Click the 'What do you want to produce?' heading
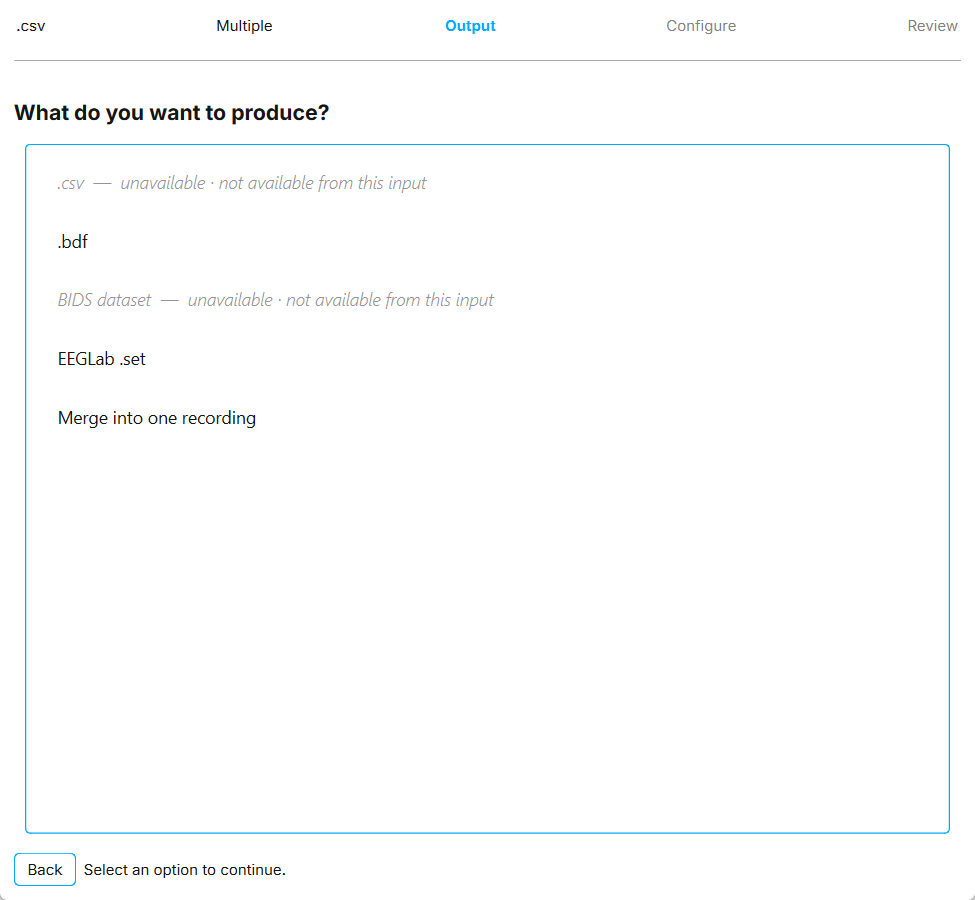The width and height of the screenshot is (975, 900). tap(172, 113)
